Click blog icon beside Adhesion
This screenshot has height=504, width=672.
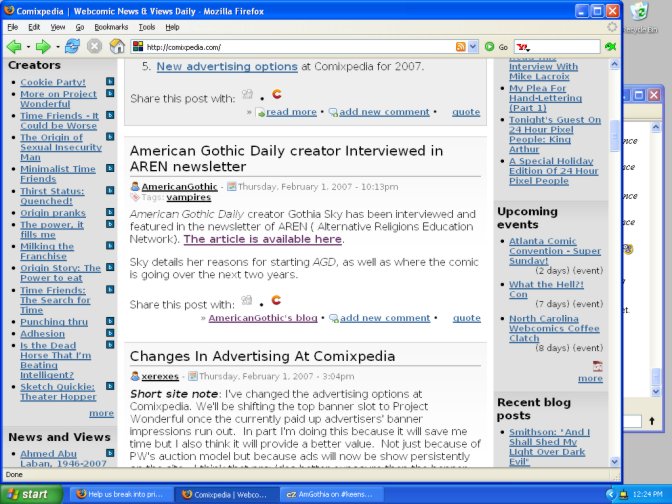110,333
